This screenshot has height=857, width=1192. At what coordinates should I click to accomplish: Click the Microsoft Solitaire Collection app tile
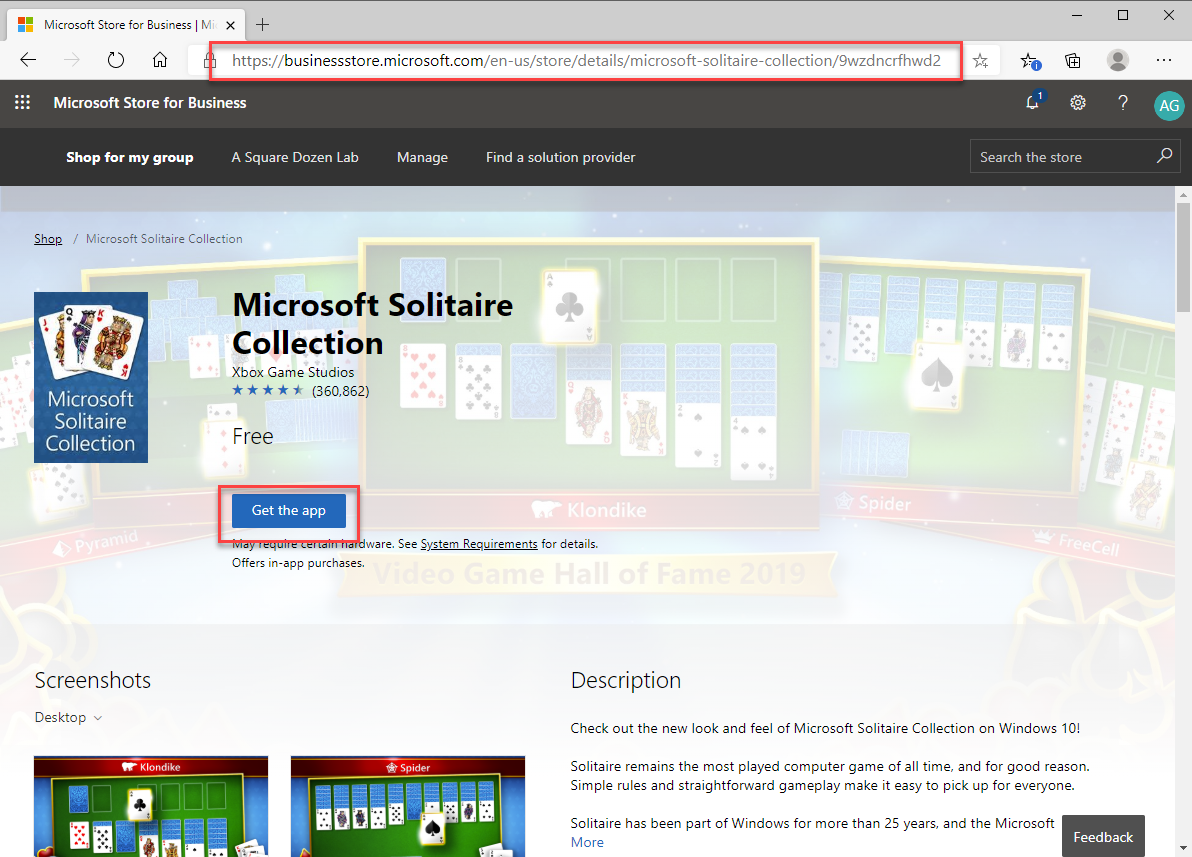[x=91, y=377]
